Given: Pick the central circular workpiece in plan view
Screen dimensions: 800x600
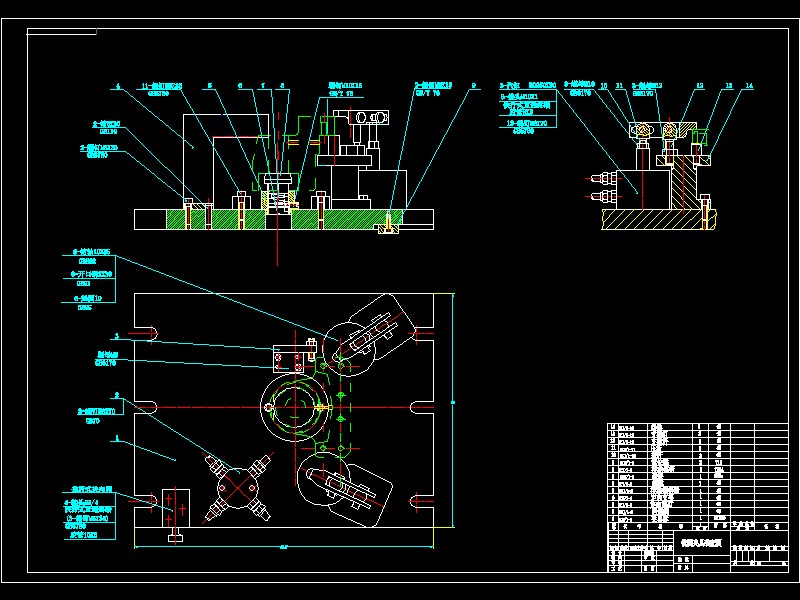Looking at the screenshot, I should [295, 407].
